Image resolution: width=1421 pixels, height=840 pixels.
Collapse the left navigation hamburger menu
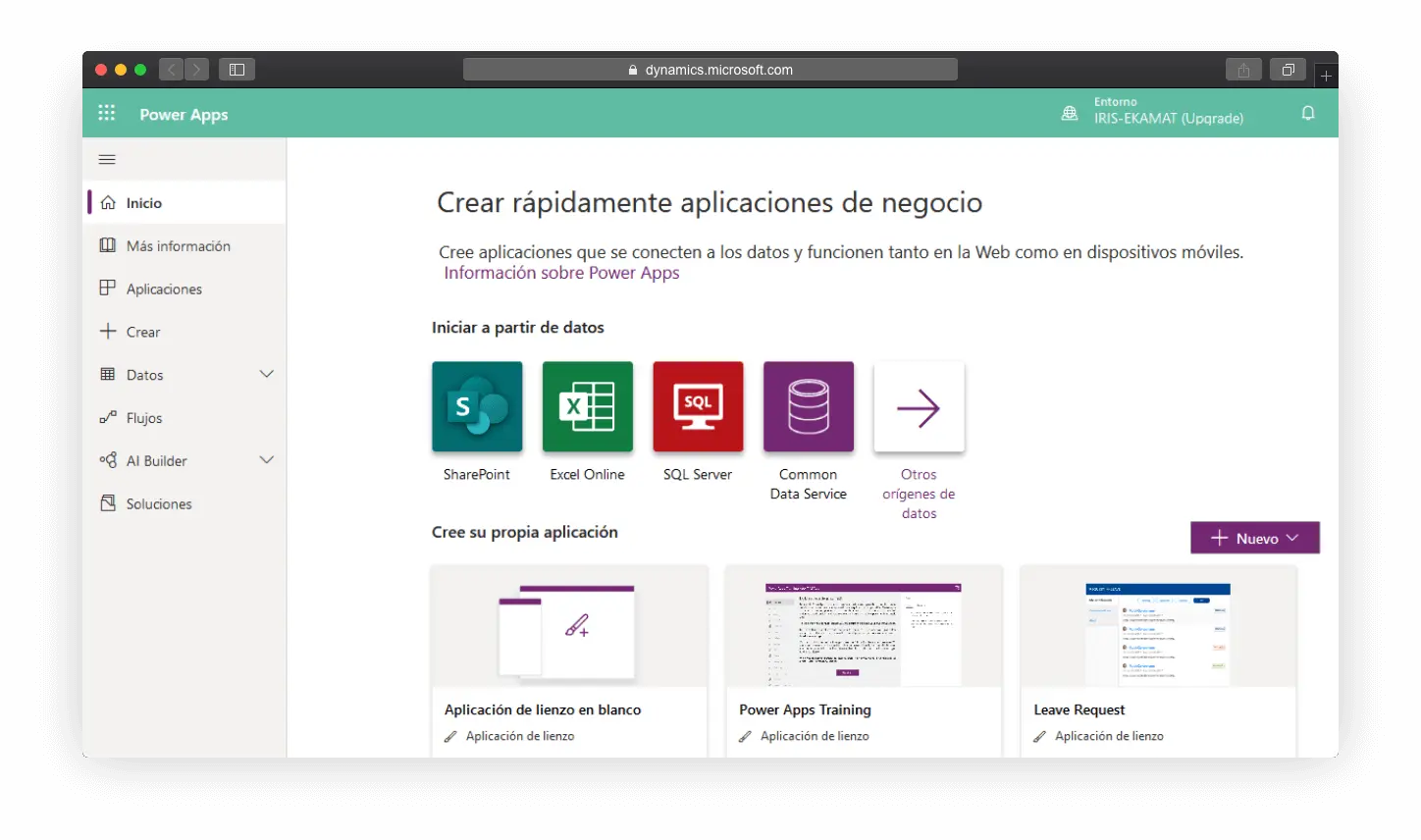tap(108, 160)
